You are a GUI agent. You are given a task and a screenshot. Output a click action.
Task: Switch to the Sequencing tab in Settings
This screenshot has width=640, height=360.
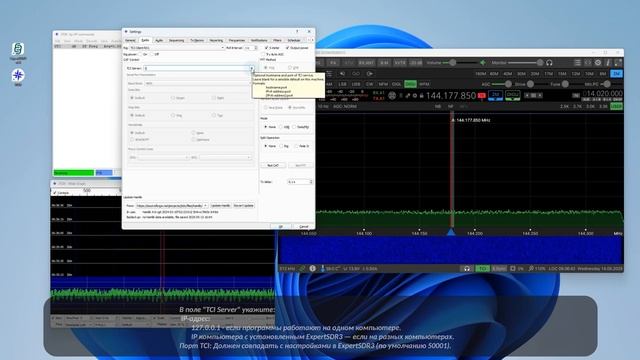176,40
